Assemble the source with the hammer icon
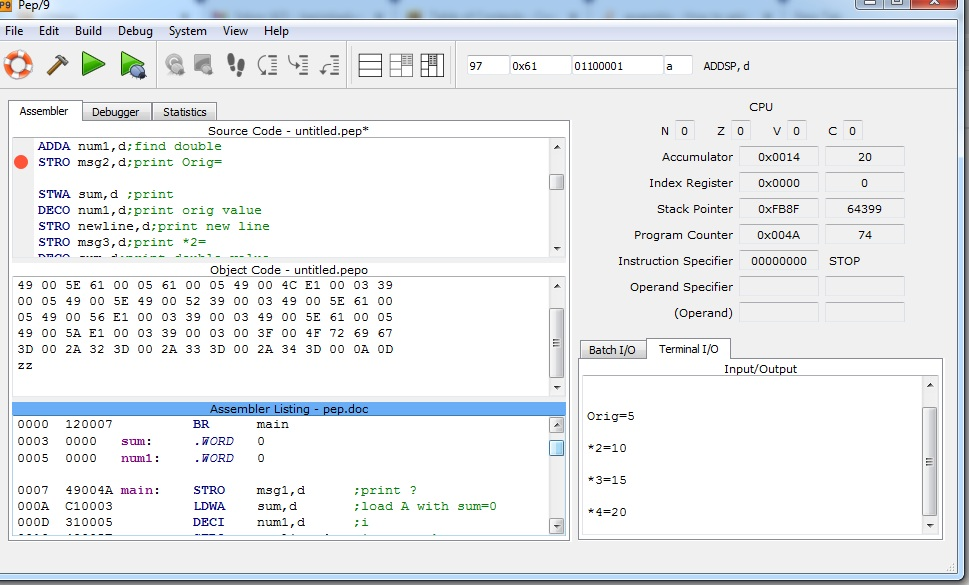The image size is (969, 585). point(57,64)
